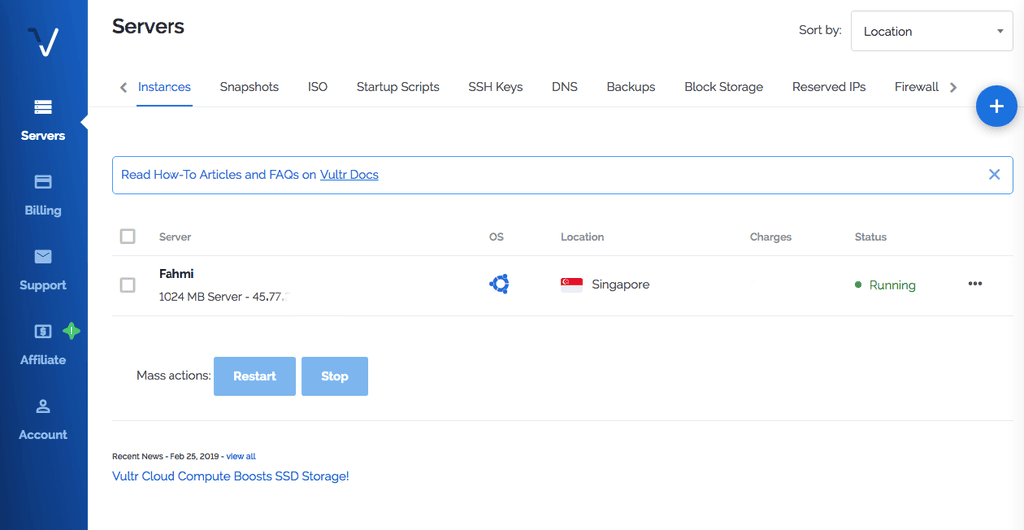Open the Billing card icon
The image size is (1024, 530).
(x=43, y=182)
